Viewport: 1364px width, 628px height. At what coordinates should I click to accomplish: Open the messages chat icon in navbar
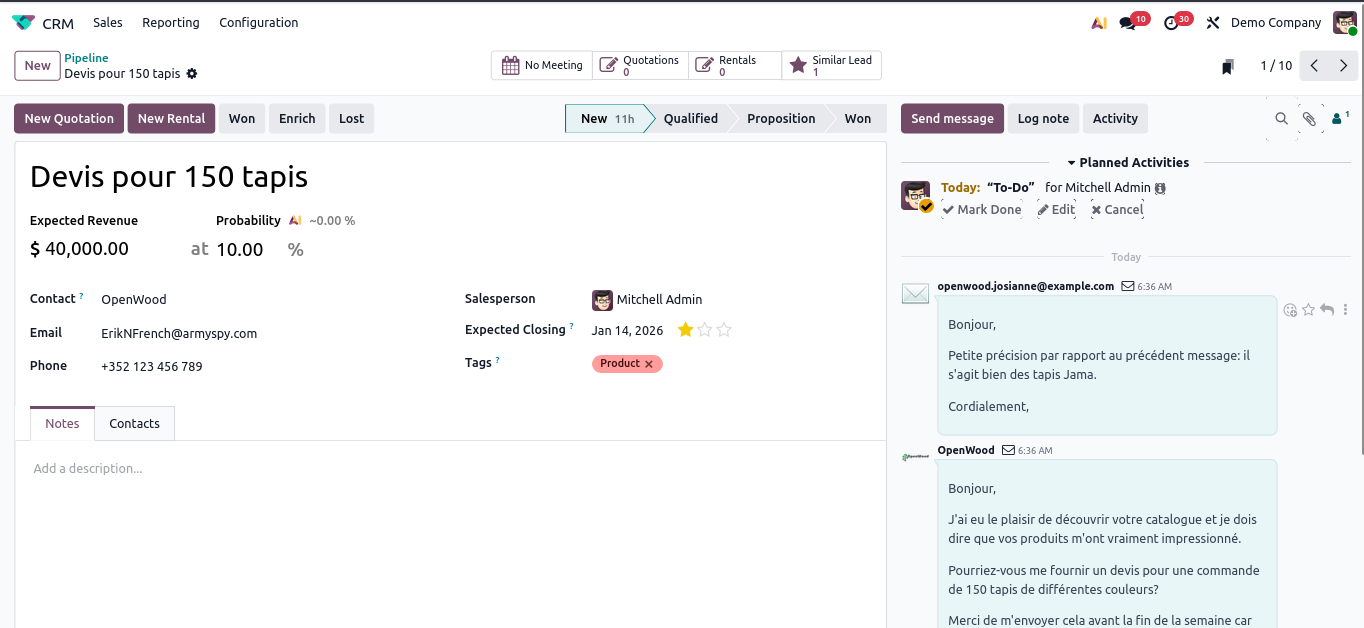coord(1128,23)
